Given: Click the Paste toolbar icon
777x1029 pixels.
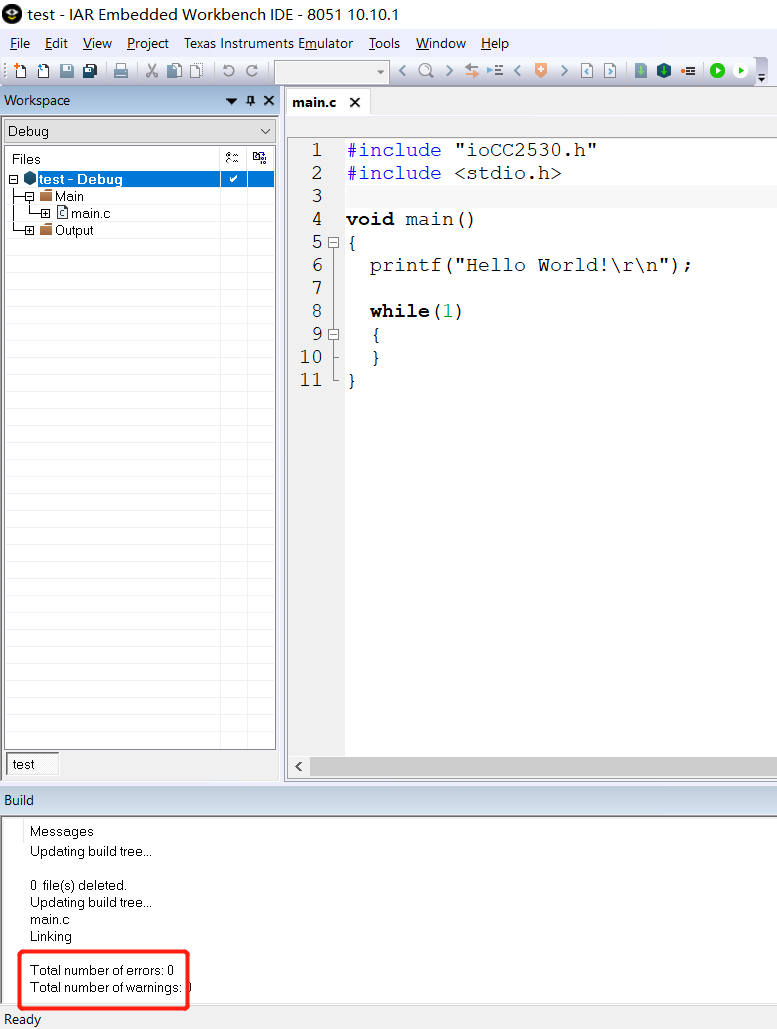Looking at the screenshot, I should coord(196,71).
